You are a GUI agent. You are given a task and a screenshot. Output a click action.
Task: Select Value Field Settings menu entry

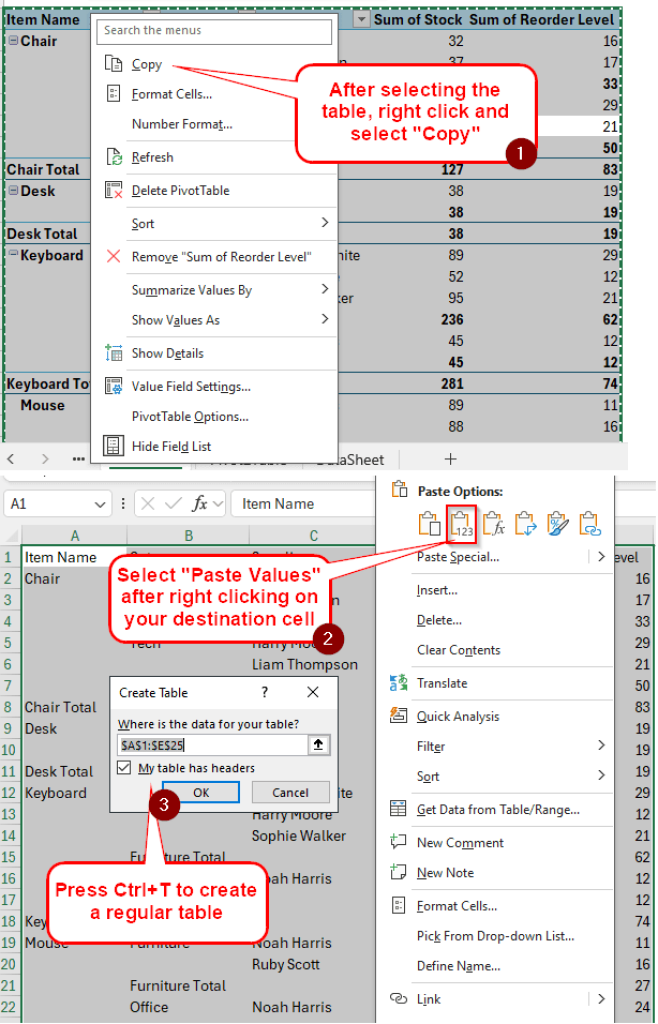[190, 386]
